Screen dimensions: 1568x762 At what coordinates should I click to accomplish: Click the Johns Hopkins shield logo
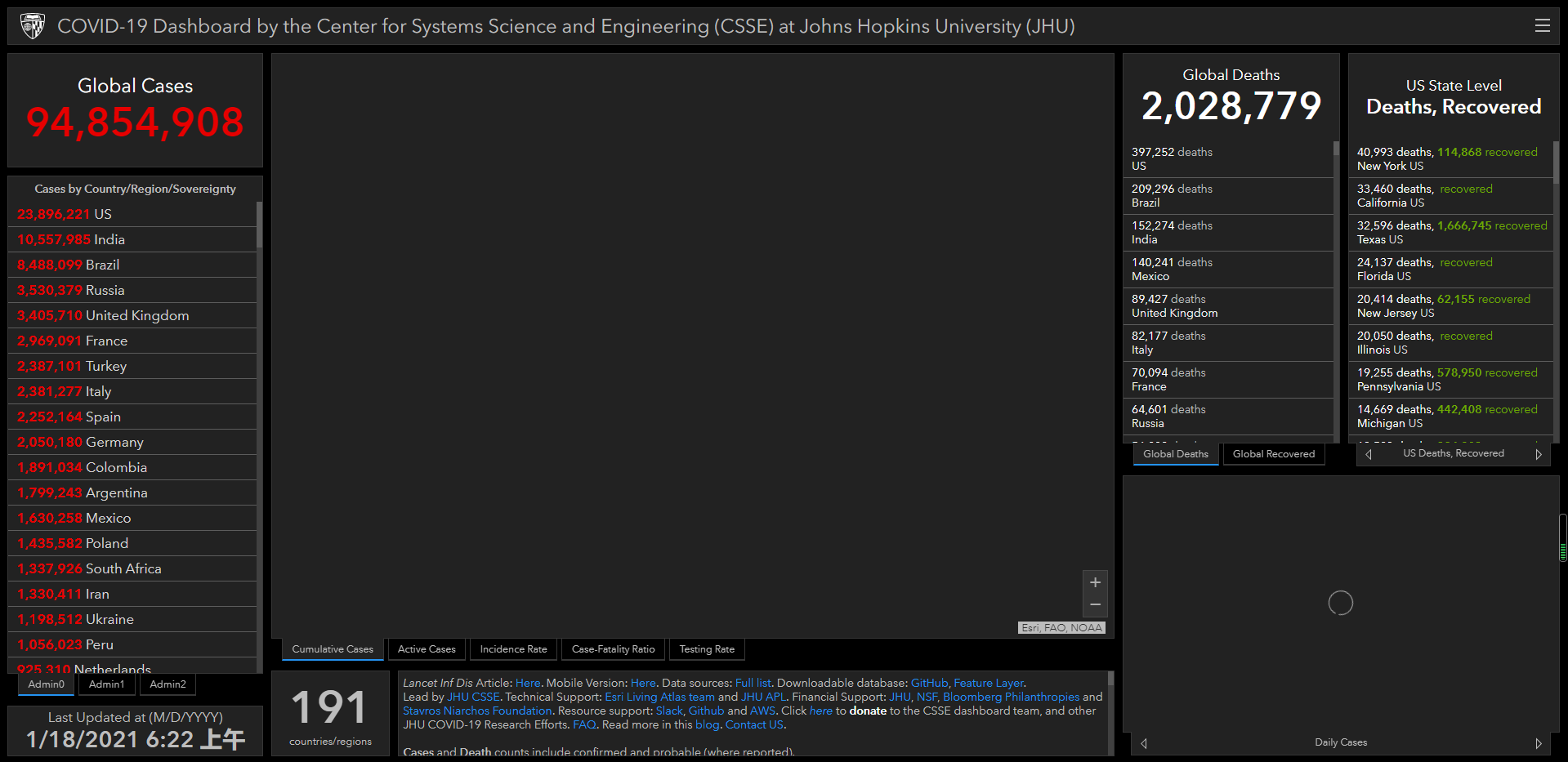tap(33, 26)
